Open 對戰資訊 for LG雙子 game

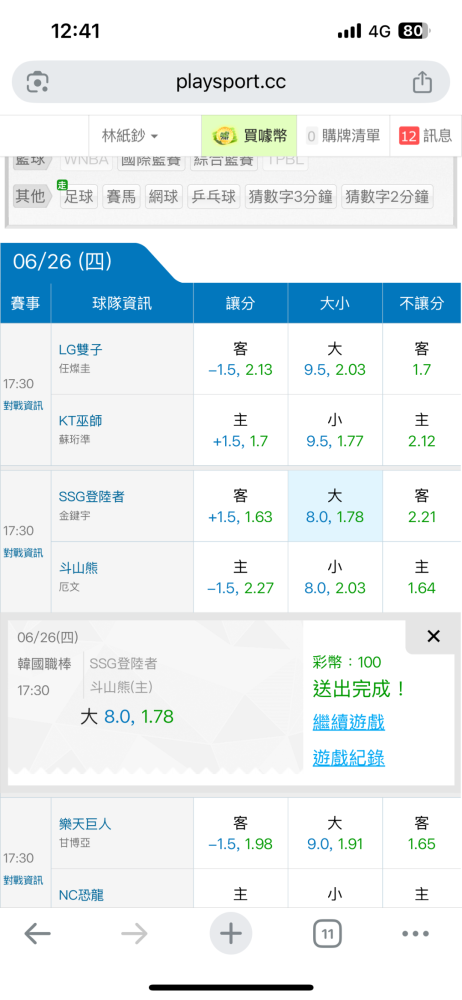click(x=24, y=405)
